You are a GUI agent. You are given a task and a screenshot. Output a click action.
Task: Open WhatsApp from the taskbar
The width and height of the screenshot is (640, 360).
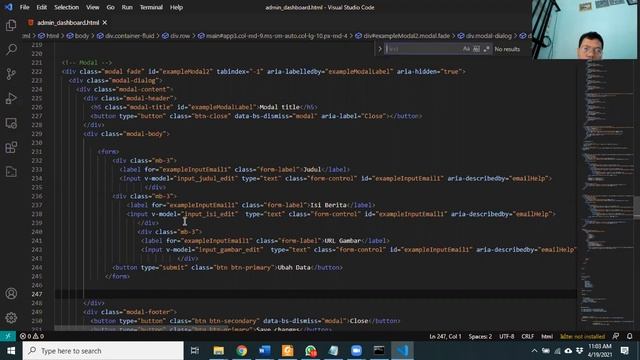pyautogui.click(x=311, y=351)
